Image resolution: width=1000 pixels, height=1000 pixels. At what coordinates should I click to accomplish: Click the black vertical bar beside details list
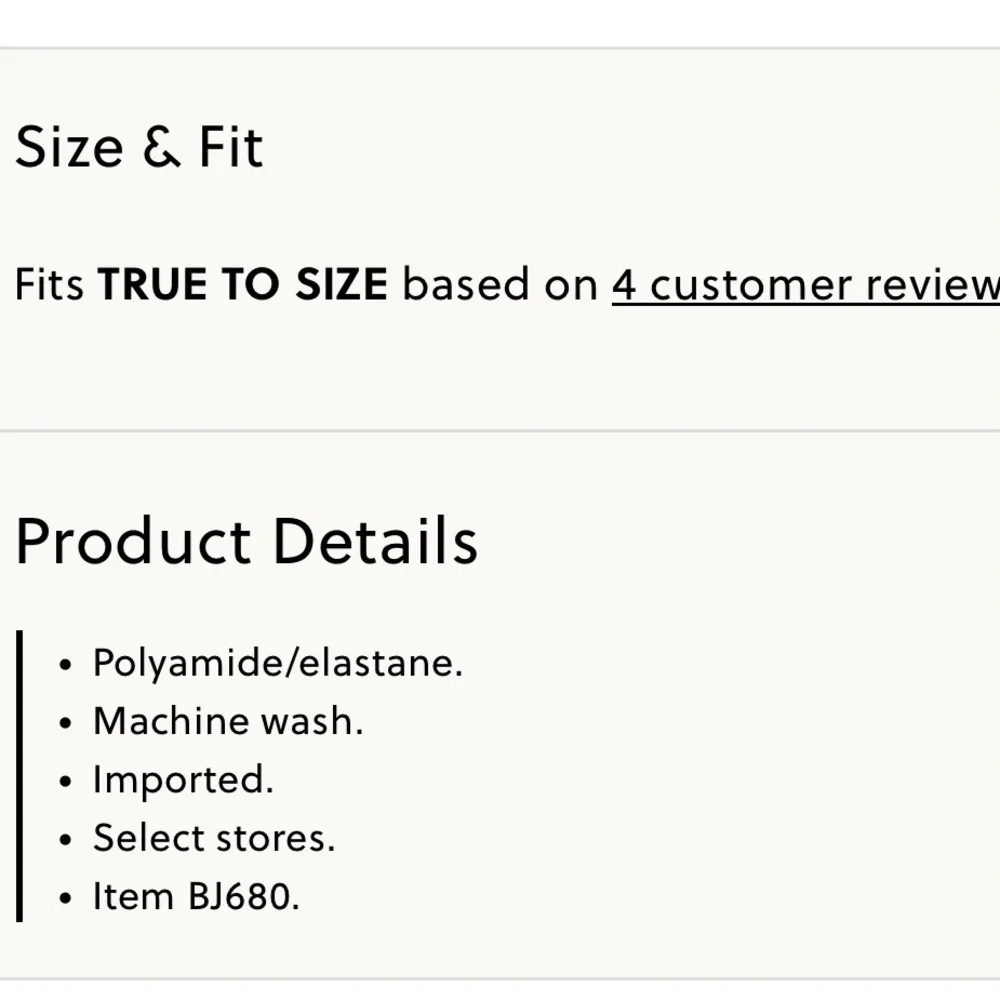click(x=19, y=776)
